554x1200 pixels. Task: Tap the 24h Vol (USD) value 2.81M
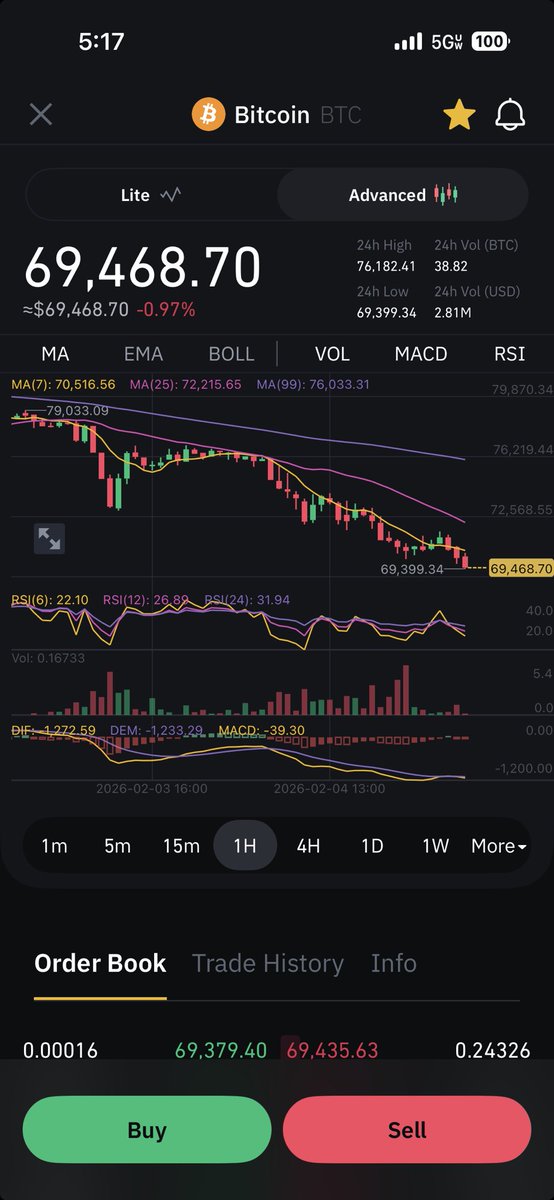click(x=454, y=313)
